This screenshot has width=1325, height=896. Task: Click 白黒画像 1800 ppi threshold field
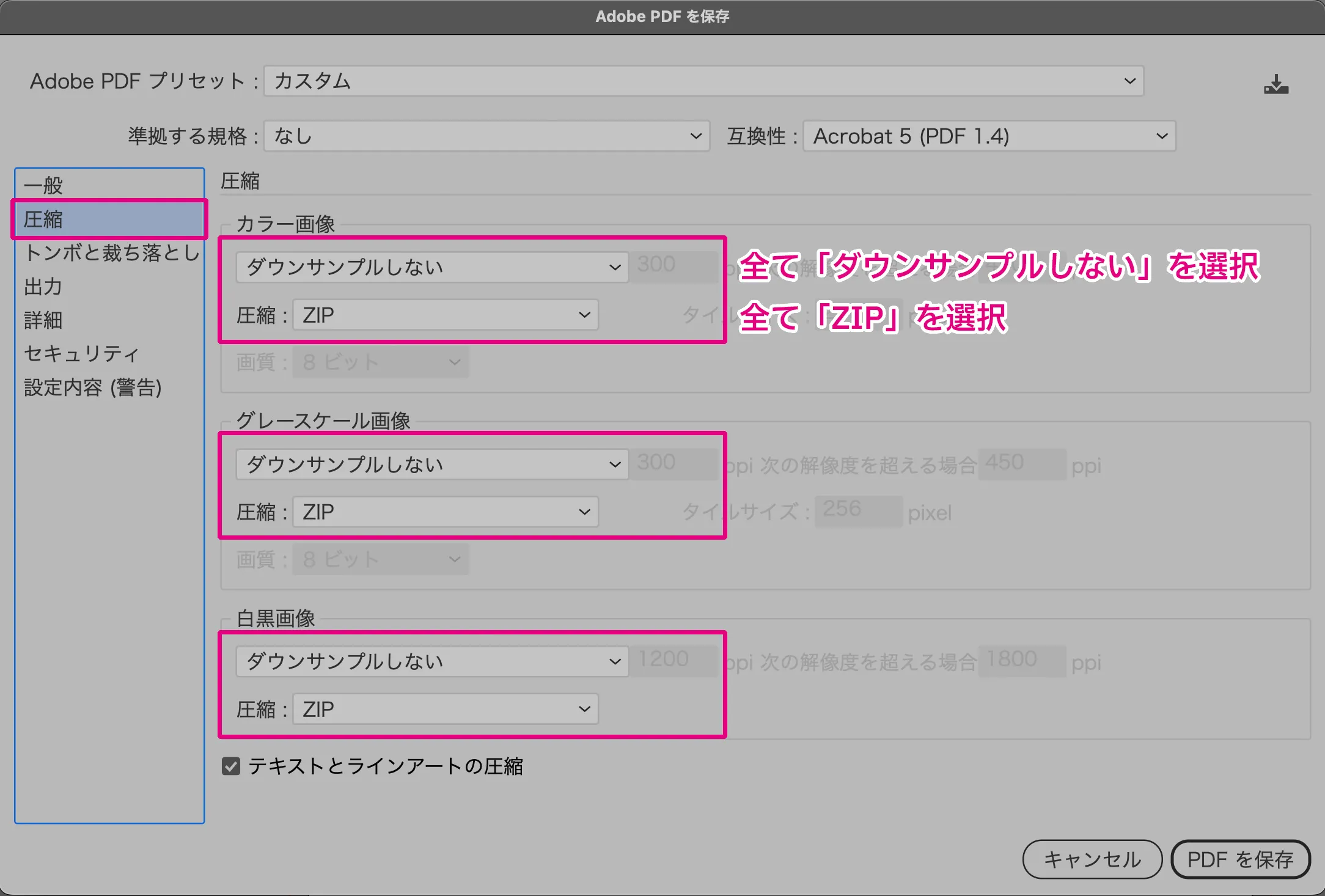(x=1022, y=661)
